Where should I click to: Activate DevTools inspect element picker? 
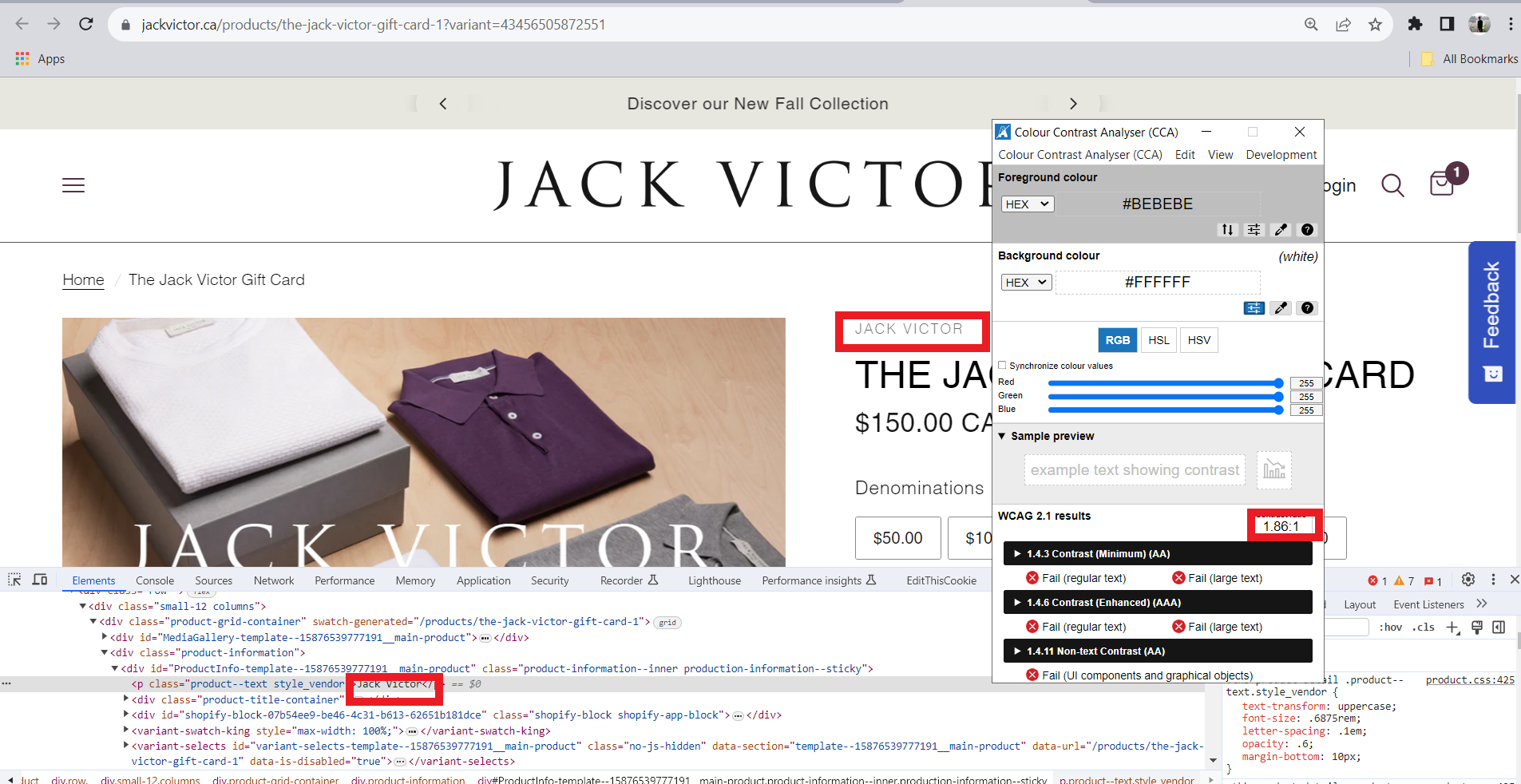14,580
